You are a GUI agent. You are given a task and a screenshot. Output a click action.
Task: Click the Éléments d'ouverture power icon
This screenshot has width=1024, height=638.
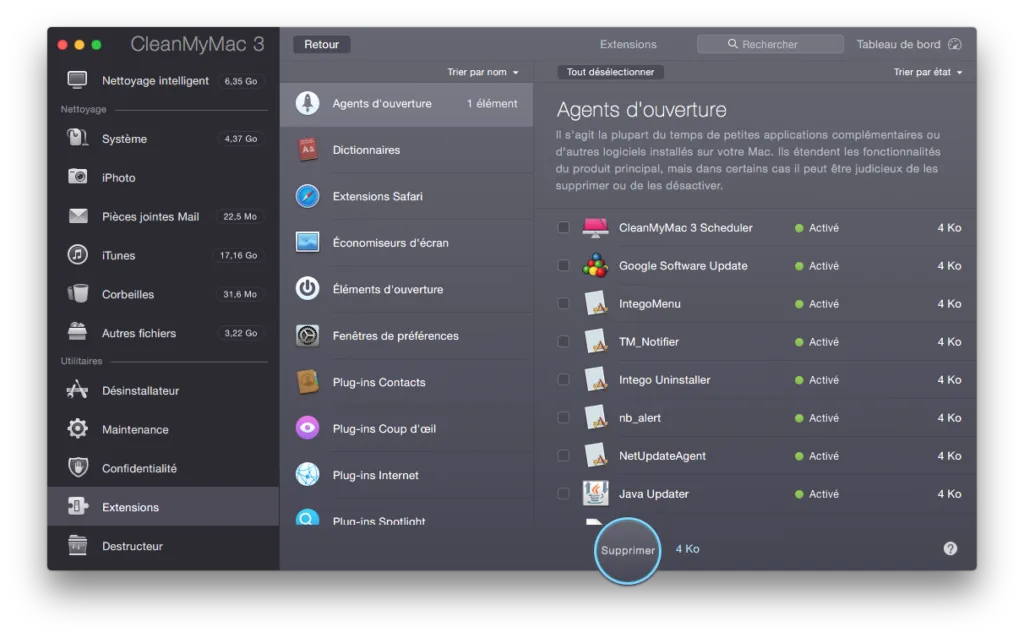307,289
